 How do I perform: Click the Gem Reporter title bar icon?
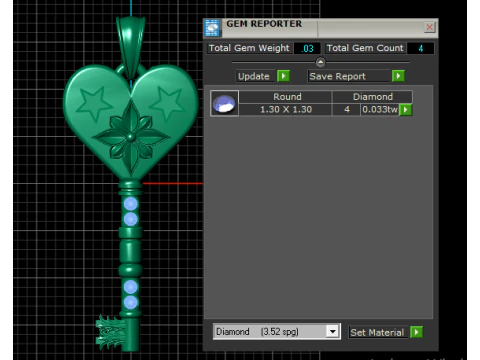212,28
